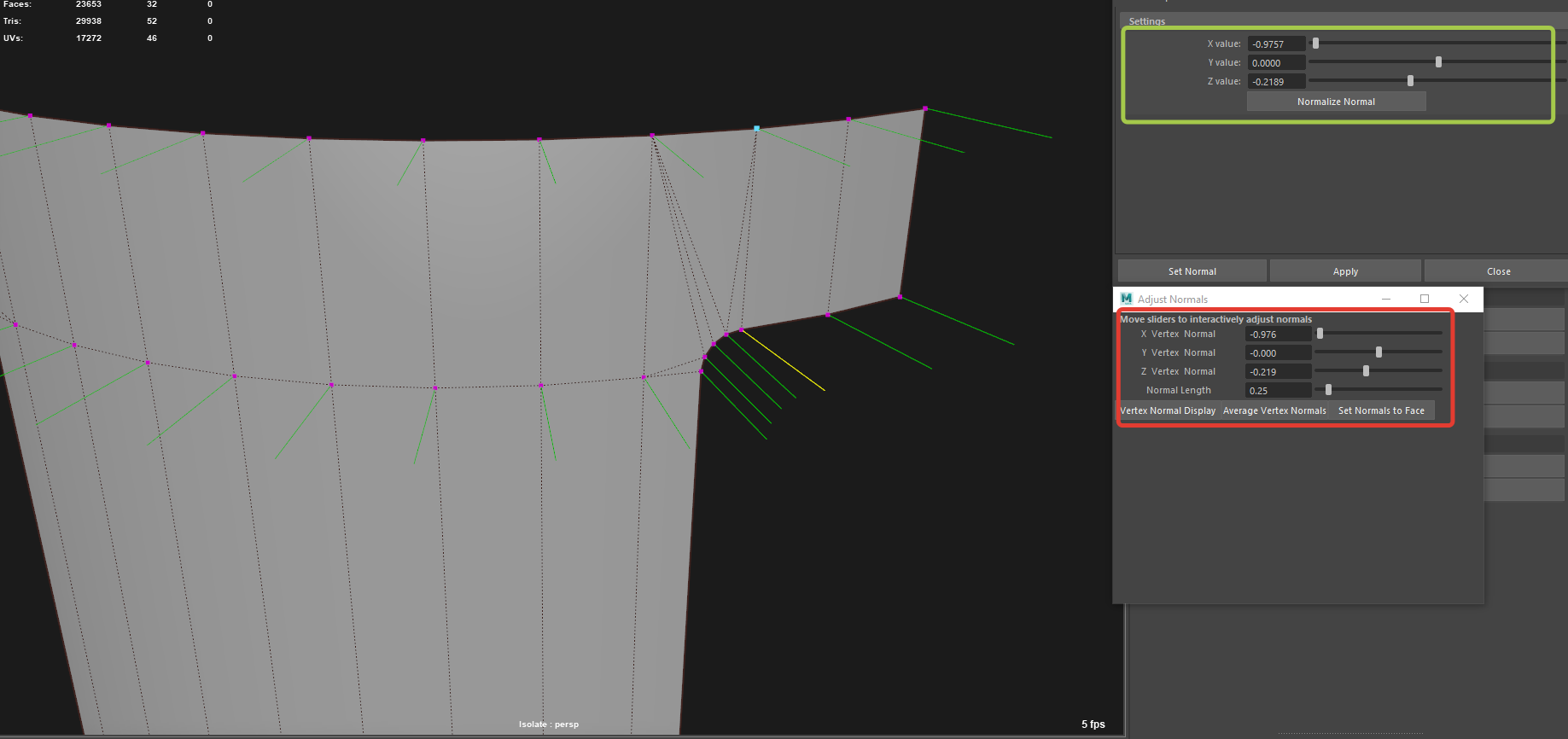The image size is (1568, 739).
Task: Click the X Vertex Normal input field
Action: point(1278,335)
